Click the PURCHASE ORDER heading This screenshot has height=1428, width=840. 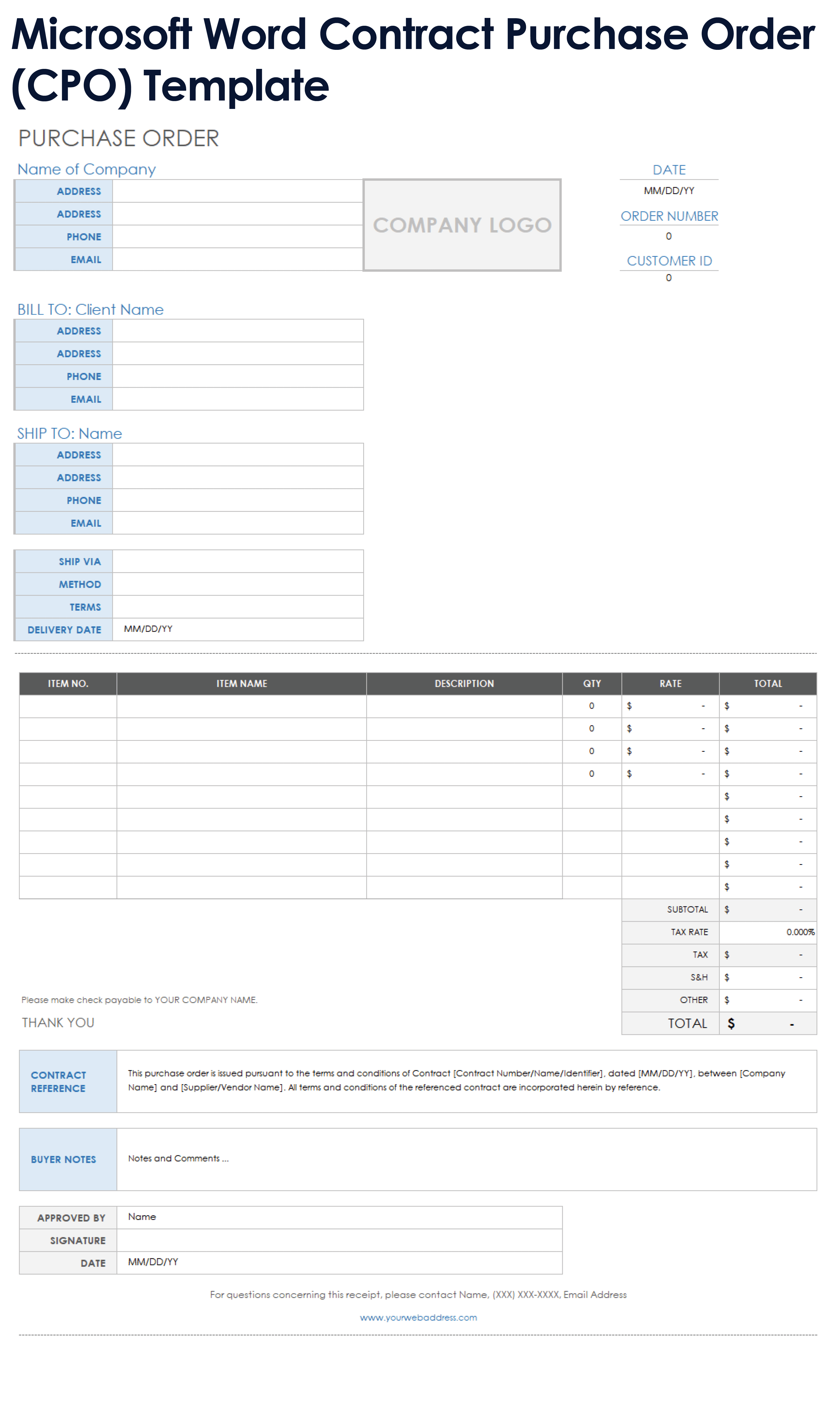click(x=118, y=138)
